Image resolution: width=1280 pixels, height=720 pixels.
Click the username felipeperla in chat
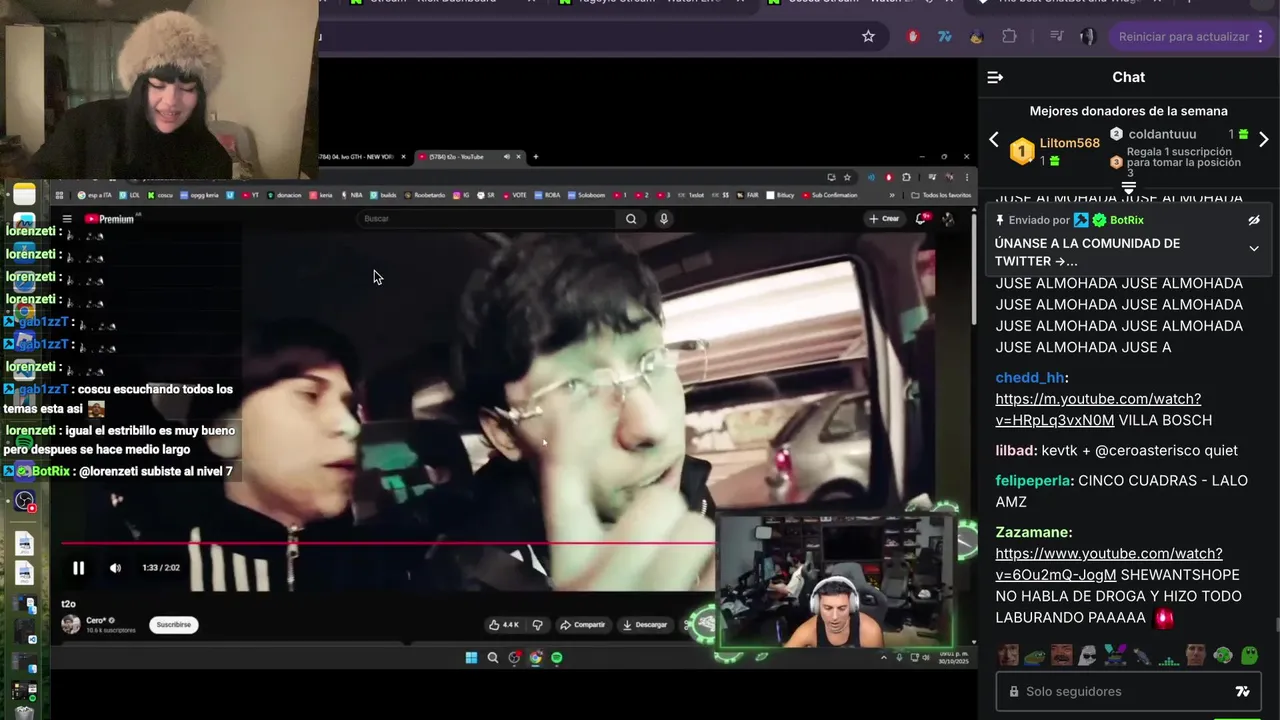1033,480
